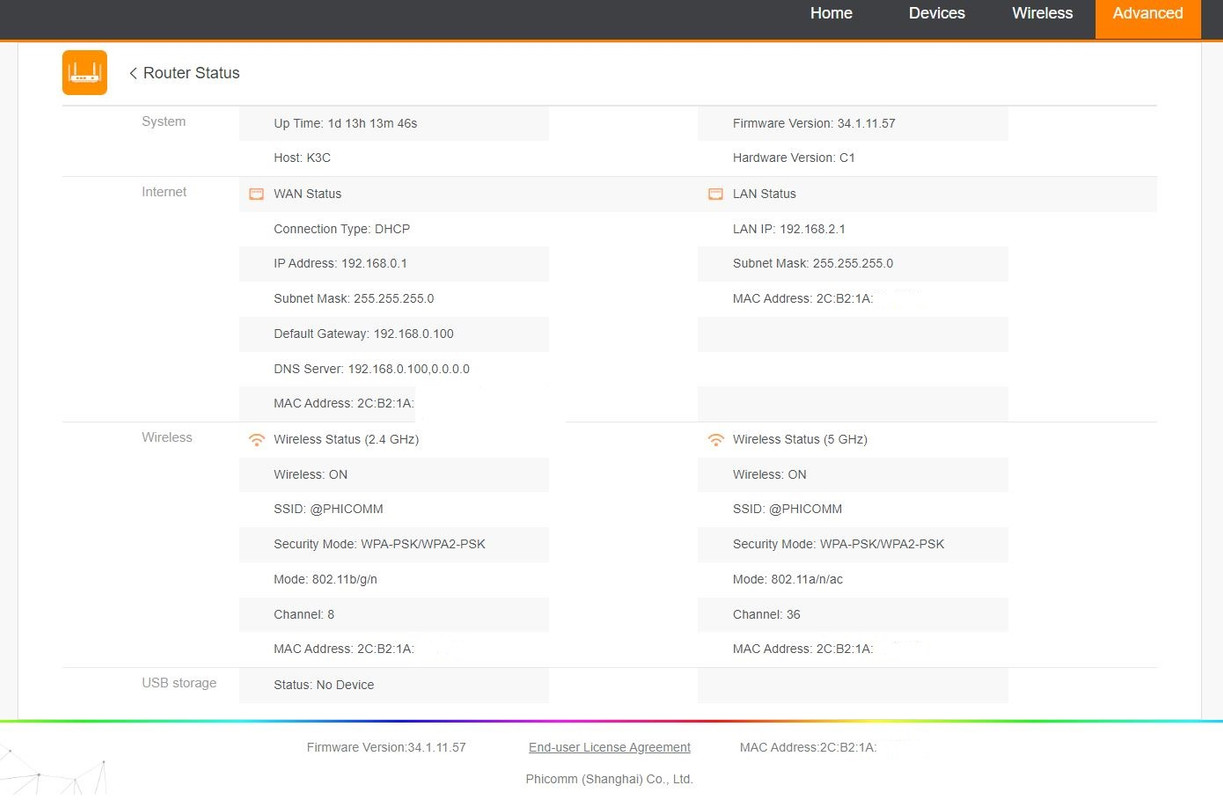Click the USB storage section label
This screenshot has width=1223, height=800.
click(179, 683)
